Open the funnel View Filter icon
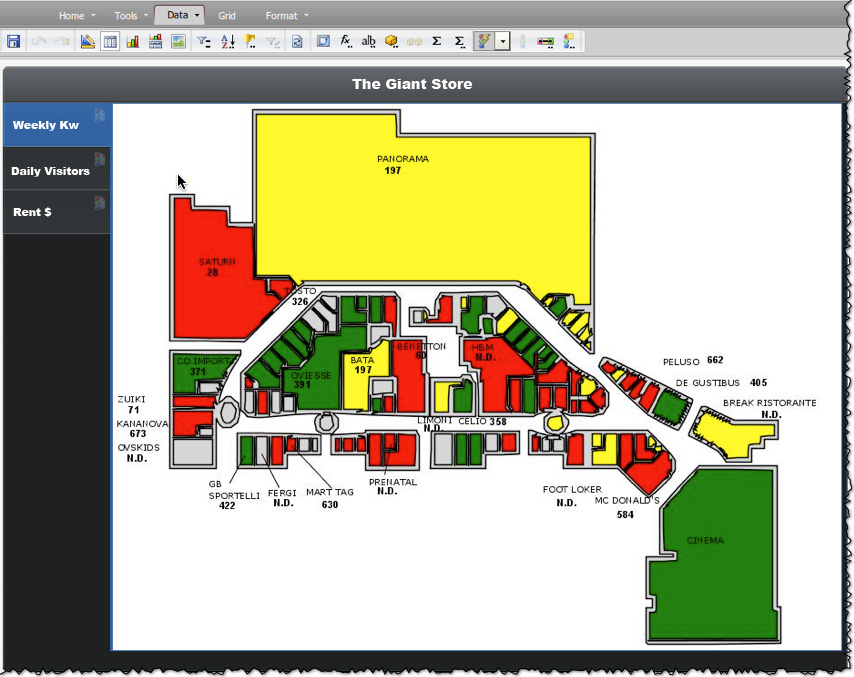This screenshot has width=854, height=677. pos(204,41)
